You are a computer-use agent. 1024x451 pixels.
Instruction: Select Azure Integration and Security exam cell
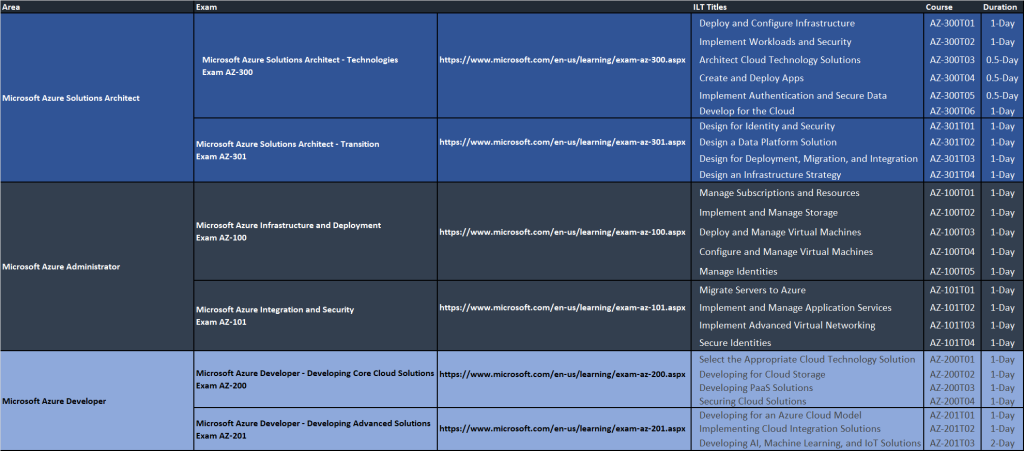coord(315,316)
